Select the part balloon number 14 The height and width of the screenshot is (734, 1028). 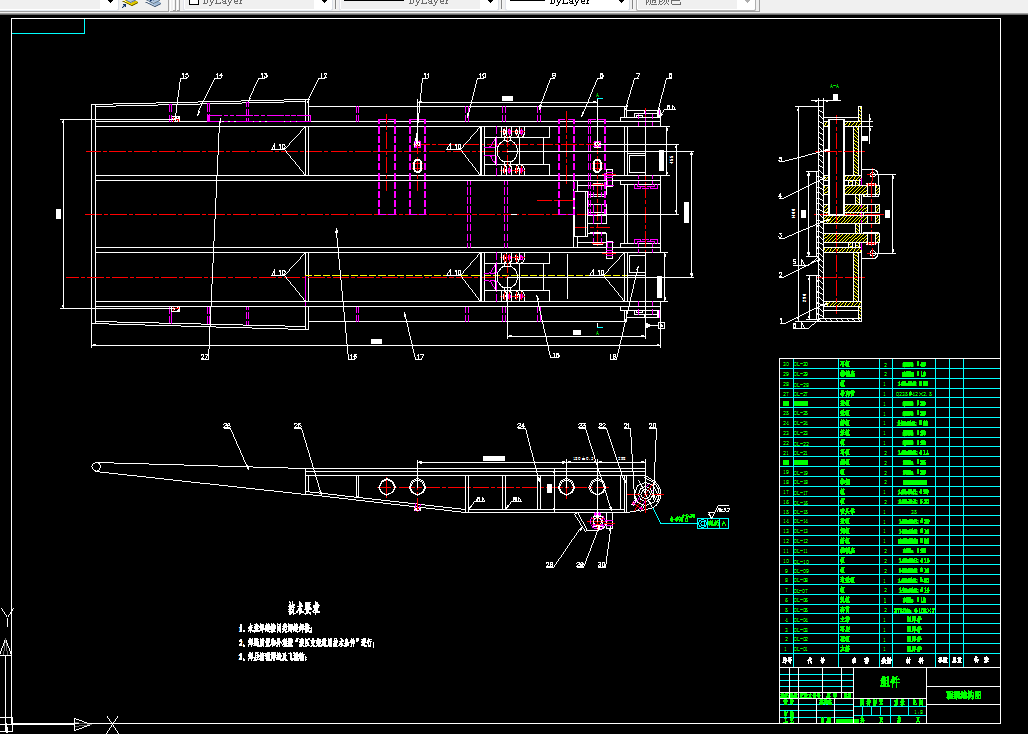click(x=218, y=76)
